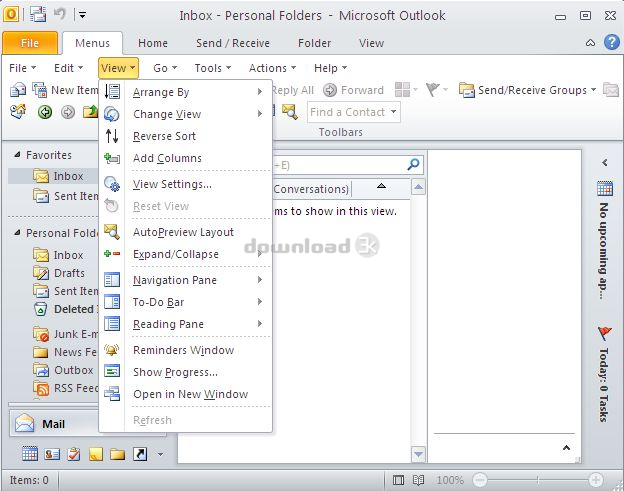Click the Change View icon in menu
The image size is (624, 491).
(112, 114)
